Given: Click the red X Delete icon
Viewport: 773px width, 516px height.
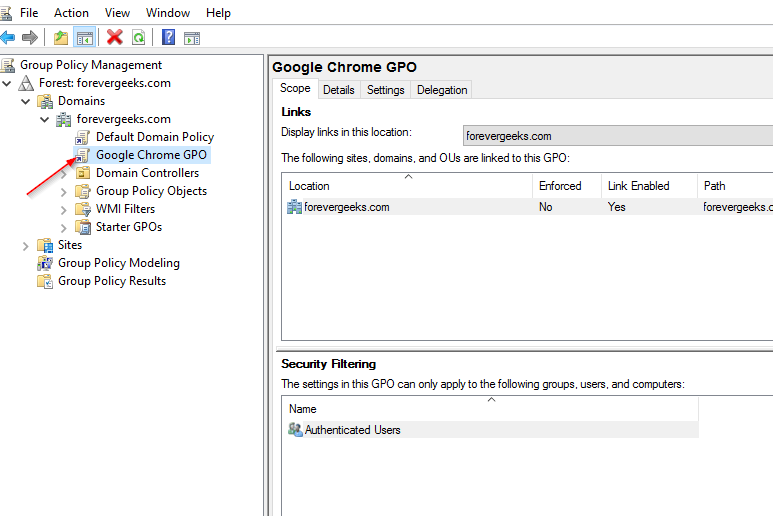Looking at the screenshot, I should pyautogui.click(x=114, y=37).
